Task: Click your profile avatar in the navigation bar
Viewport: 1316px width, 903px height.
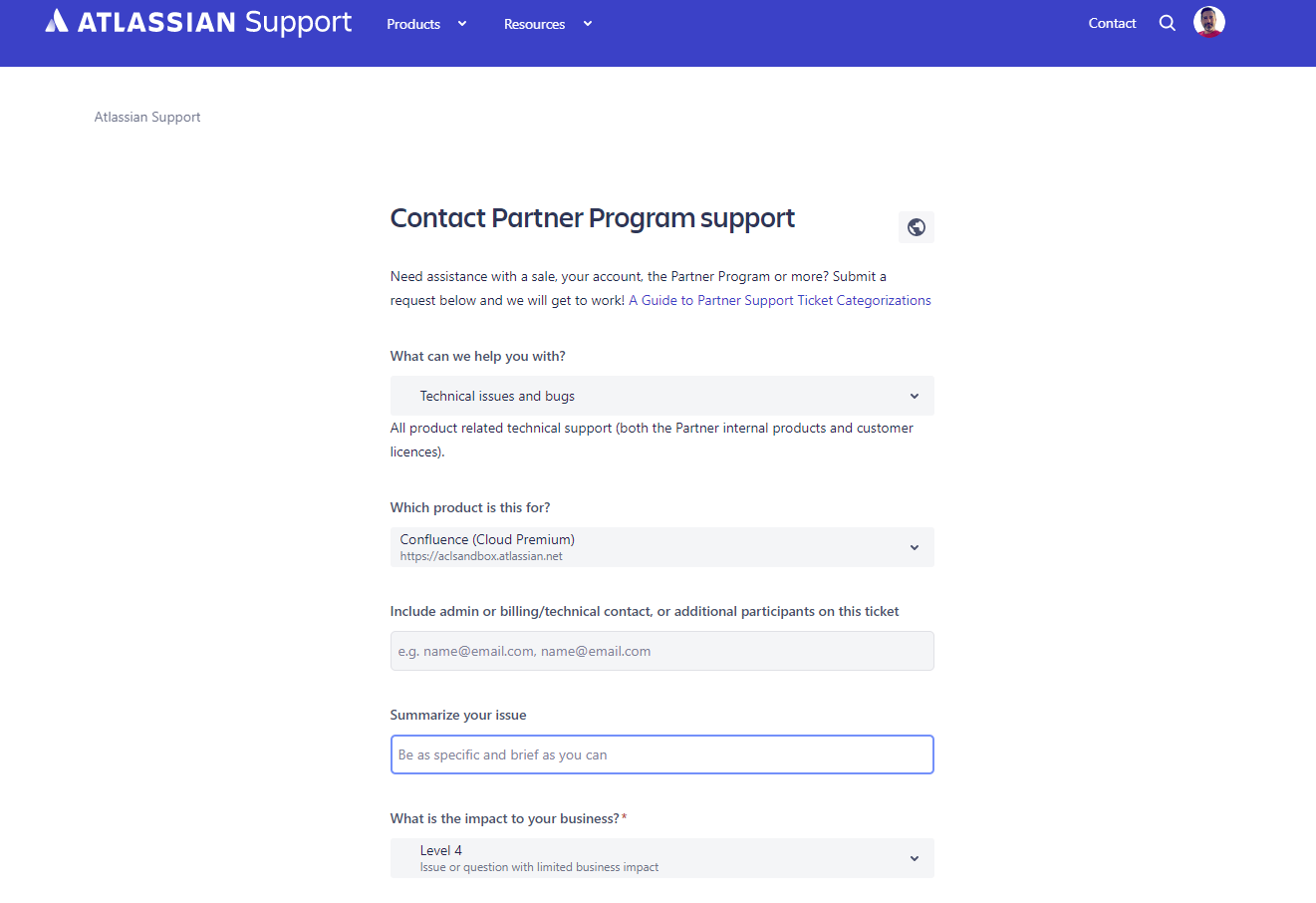Action: click(x=1208, y=21)
